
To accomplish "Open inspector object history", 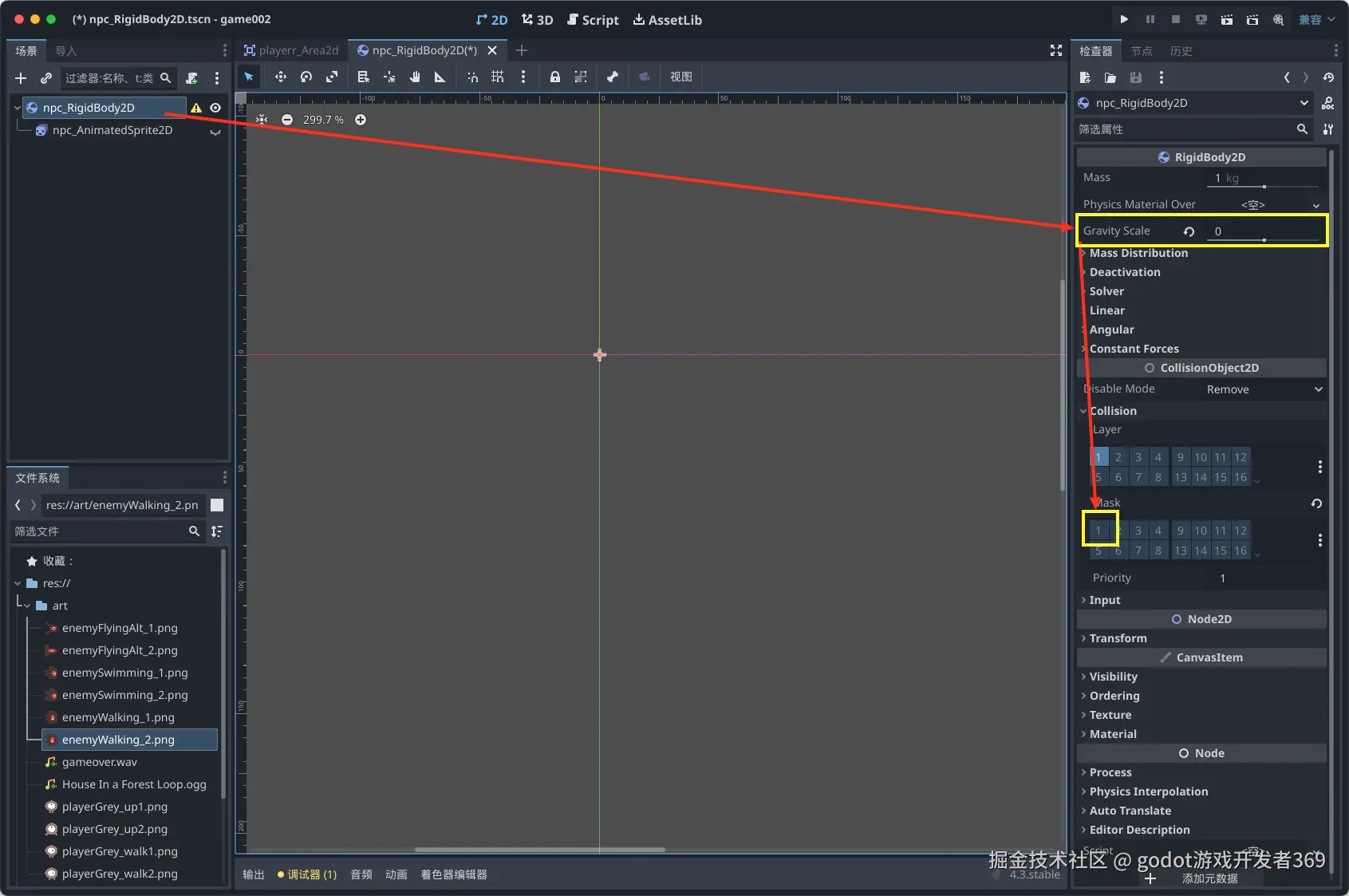I will point(1328,77).
